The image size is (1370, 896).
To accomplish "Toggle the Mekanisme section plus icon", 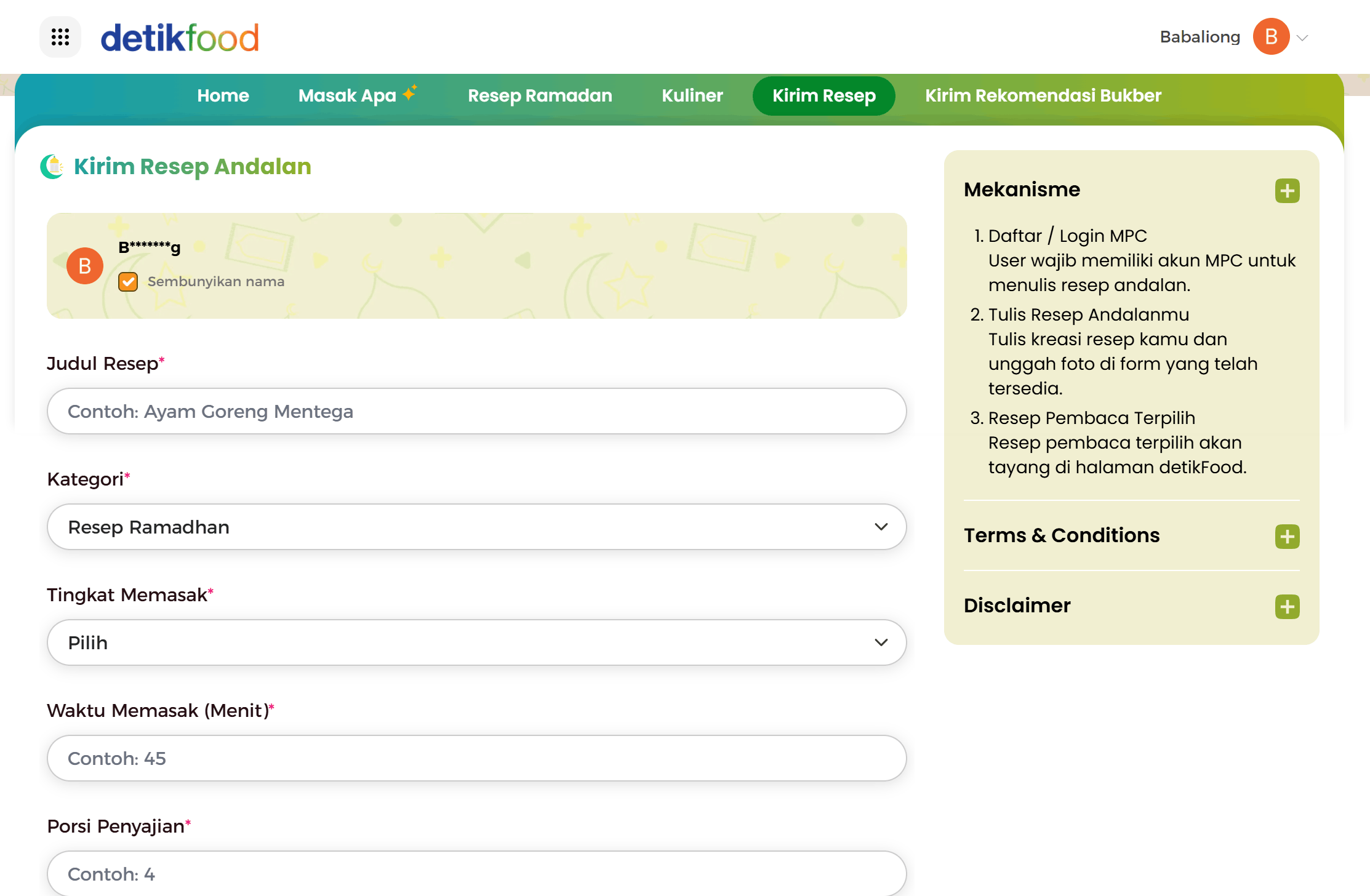I will (x=1287, y=191).
